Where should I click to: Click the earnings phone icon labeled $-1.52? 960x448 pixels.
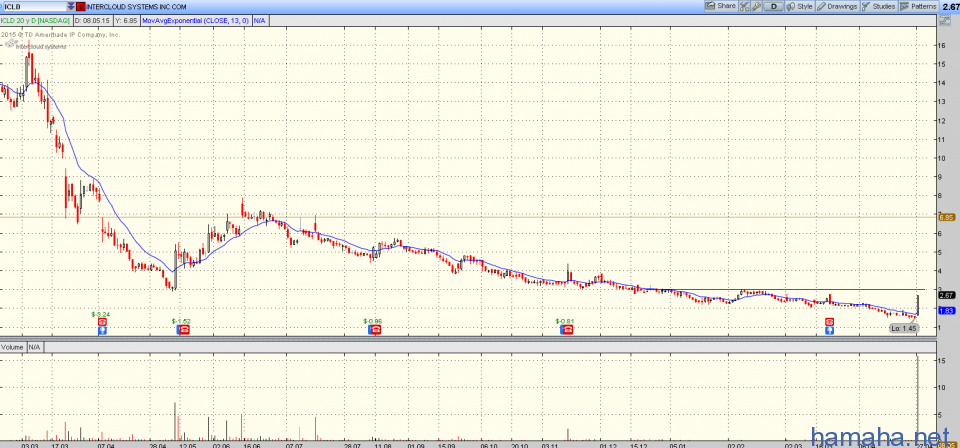pyautogui.click(x=184, y=330)
